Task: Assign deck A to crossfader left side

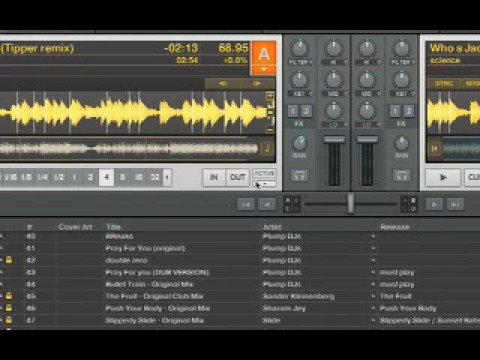Action: pos(288,200)
